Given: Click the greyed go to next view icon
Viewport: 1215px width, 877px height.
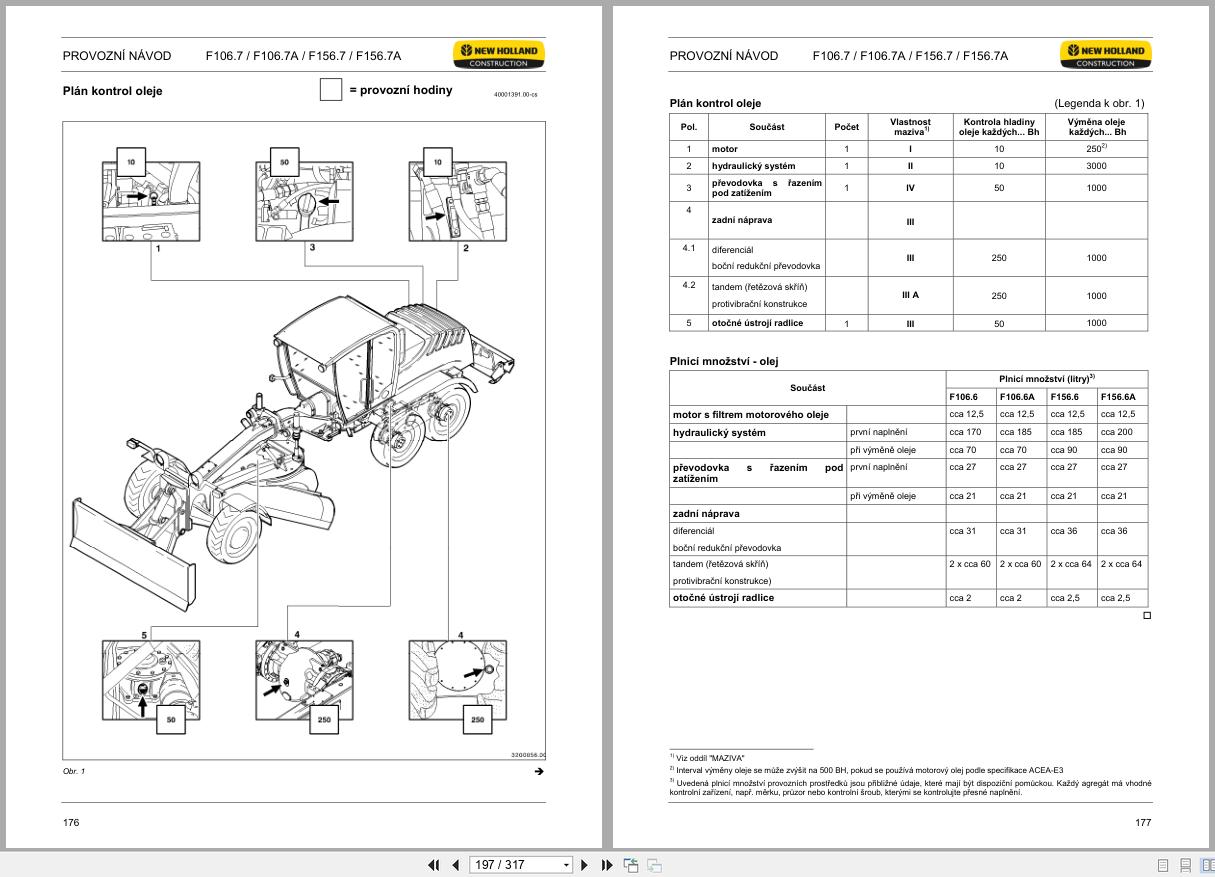Looking at the screenshot, I should coord(654,865).
